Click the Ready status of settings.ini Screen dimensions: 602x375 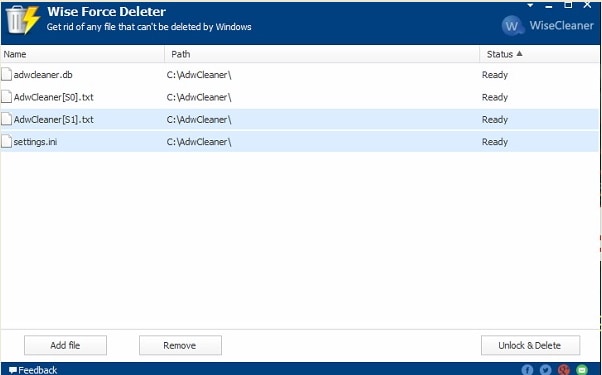495,142
